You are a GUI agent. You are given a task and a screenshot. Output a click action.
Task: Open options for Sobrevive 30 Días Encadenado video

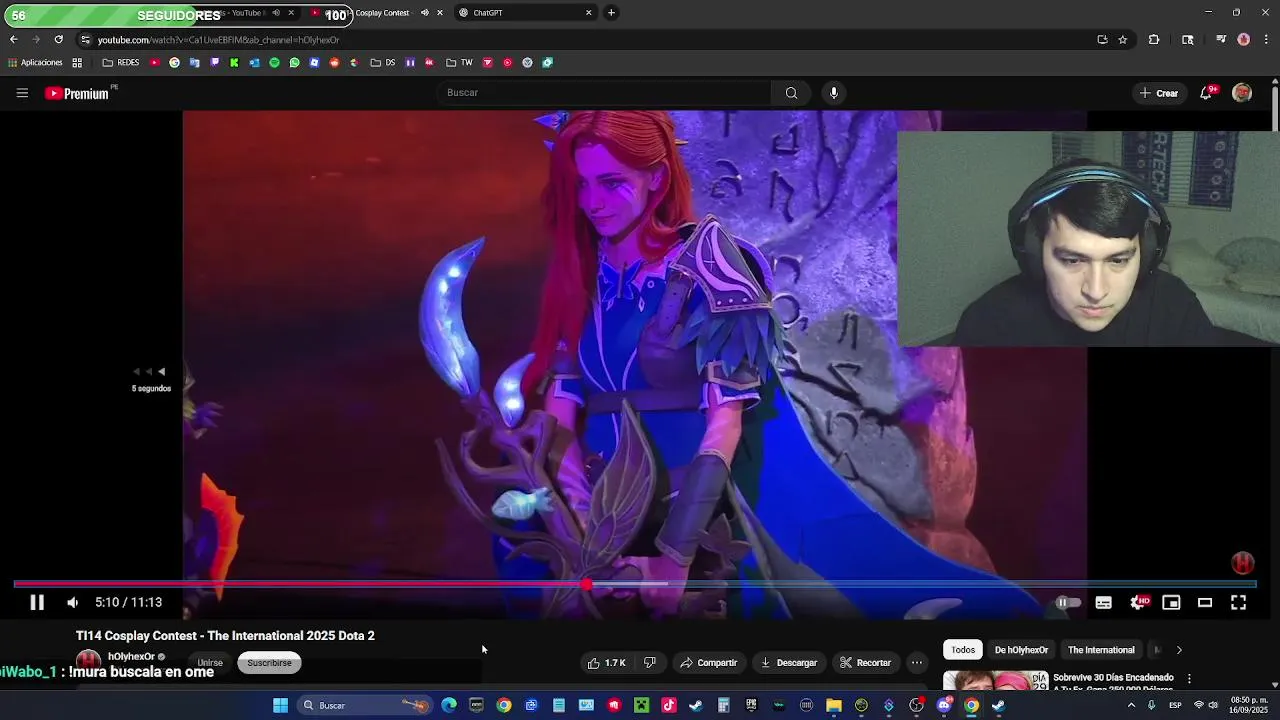click(1189, 678)
